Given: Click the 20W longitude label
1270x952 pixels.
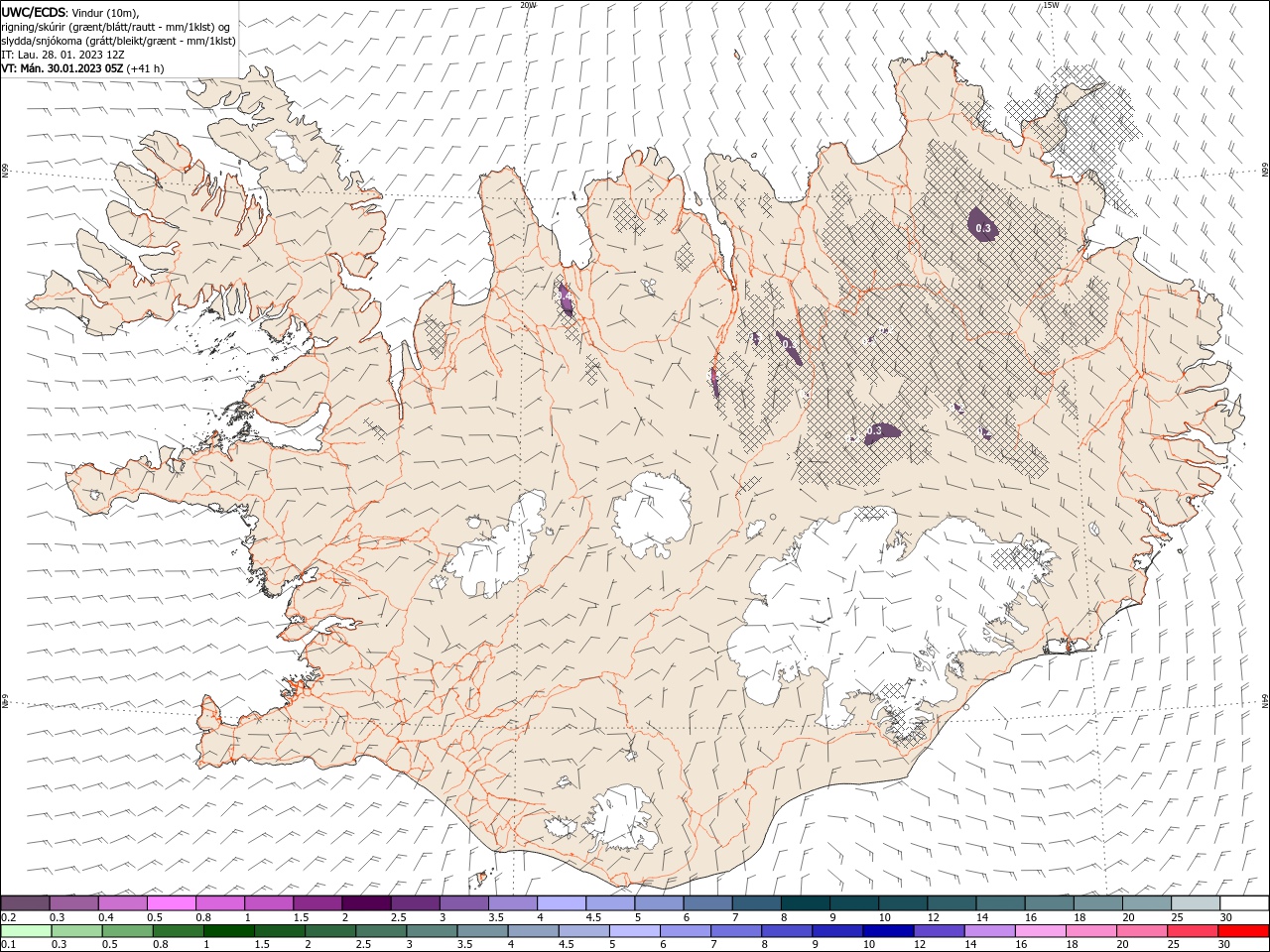Looking at the screenshot, I should pyautogui.click(x=528, y=5).
